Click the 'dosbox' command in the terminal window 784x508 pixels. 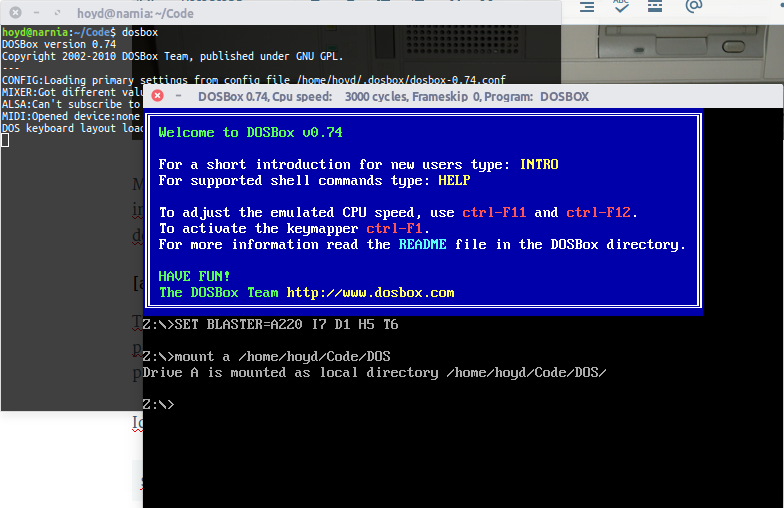coord(140,32)
